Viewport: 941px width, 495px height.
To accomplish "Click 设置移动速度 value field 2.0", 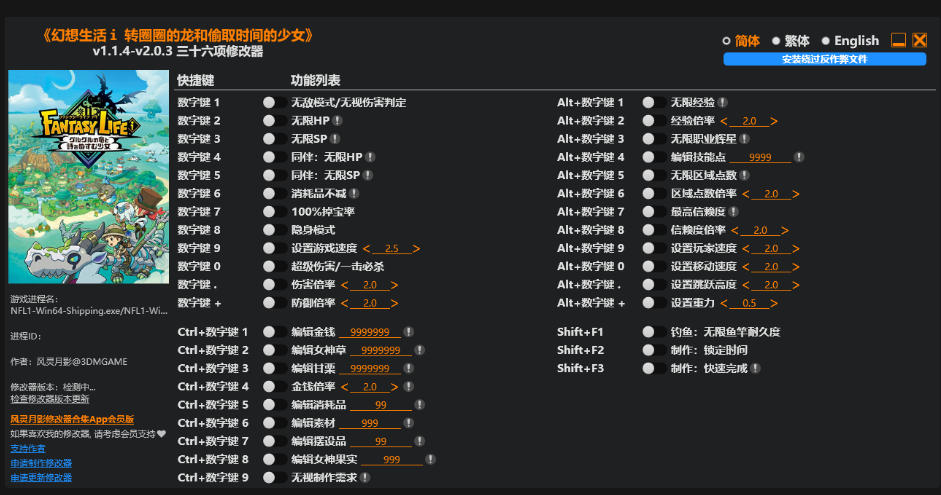I will point(771,266).
